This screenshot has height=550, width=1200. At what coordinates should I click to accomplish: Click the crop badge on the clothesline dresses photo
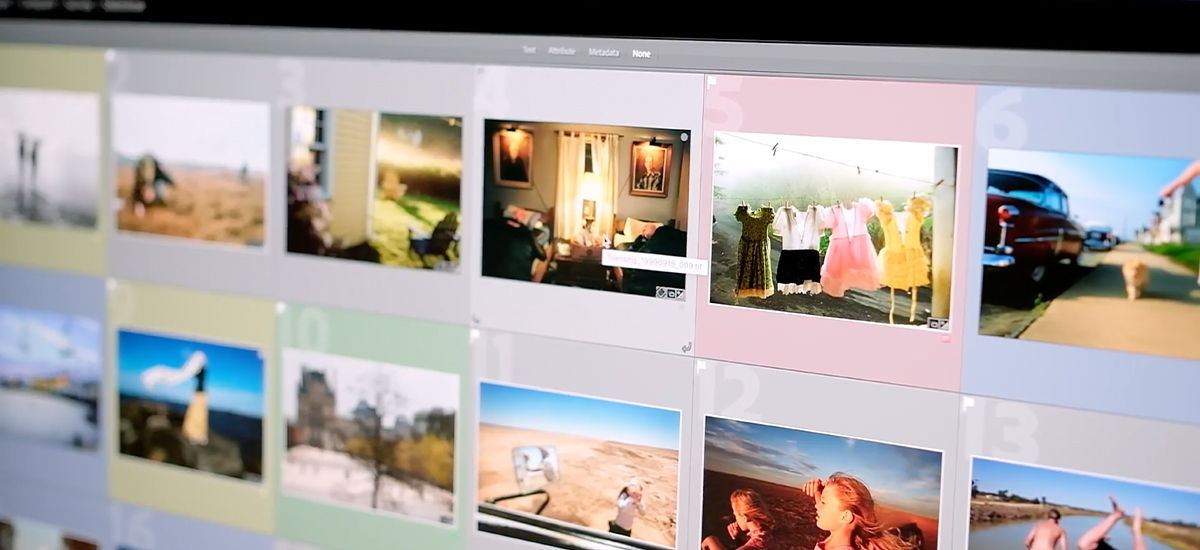934,323
